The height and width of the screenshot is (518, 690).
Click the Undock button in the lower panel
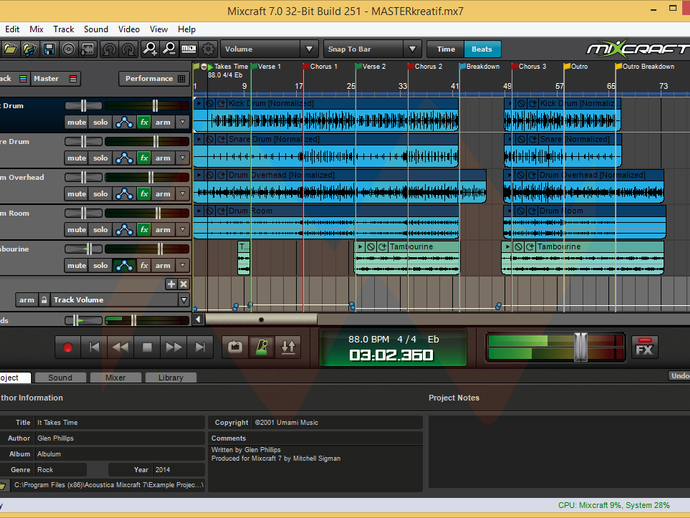(679, 376)
